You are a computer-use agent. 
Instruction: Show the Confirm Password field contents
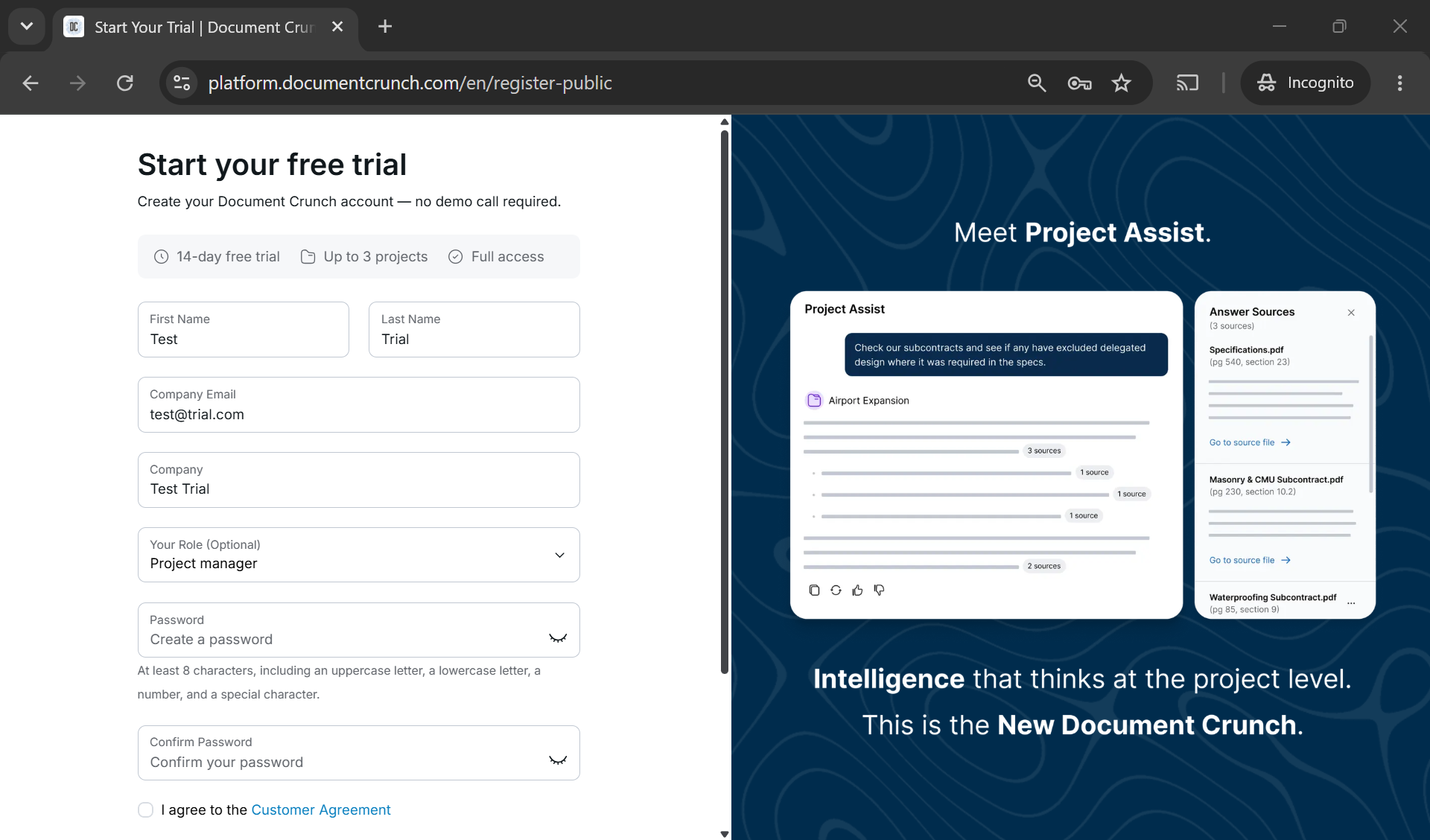[558, 760]
